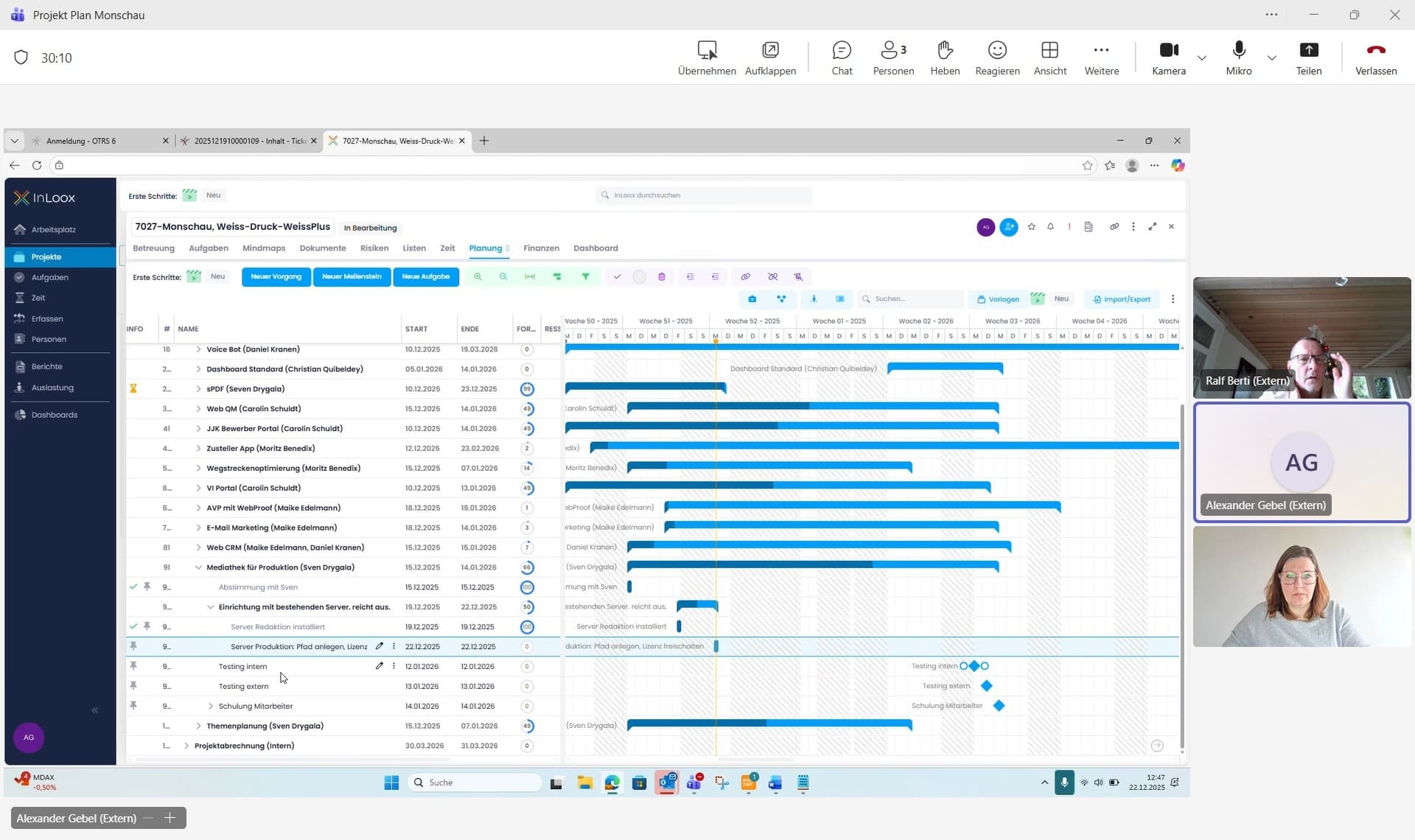Toggle the Mikro mute button
The image size is (1415, 840).
[1238, 58]
